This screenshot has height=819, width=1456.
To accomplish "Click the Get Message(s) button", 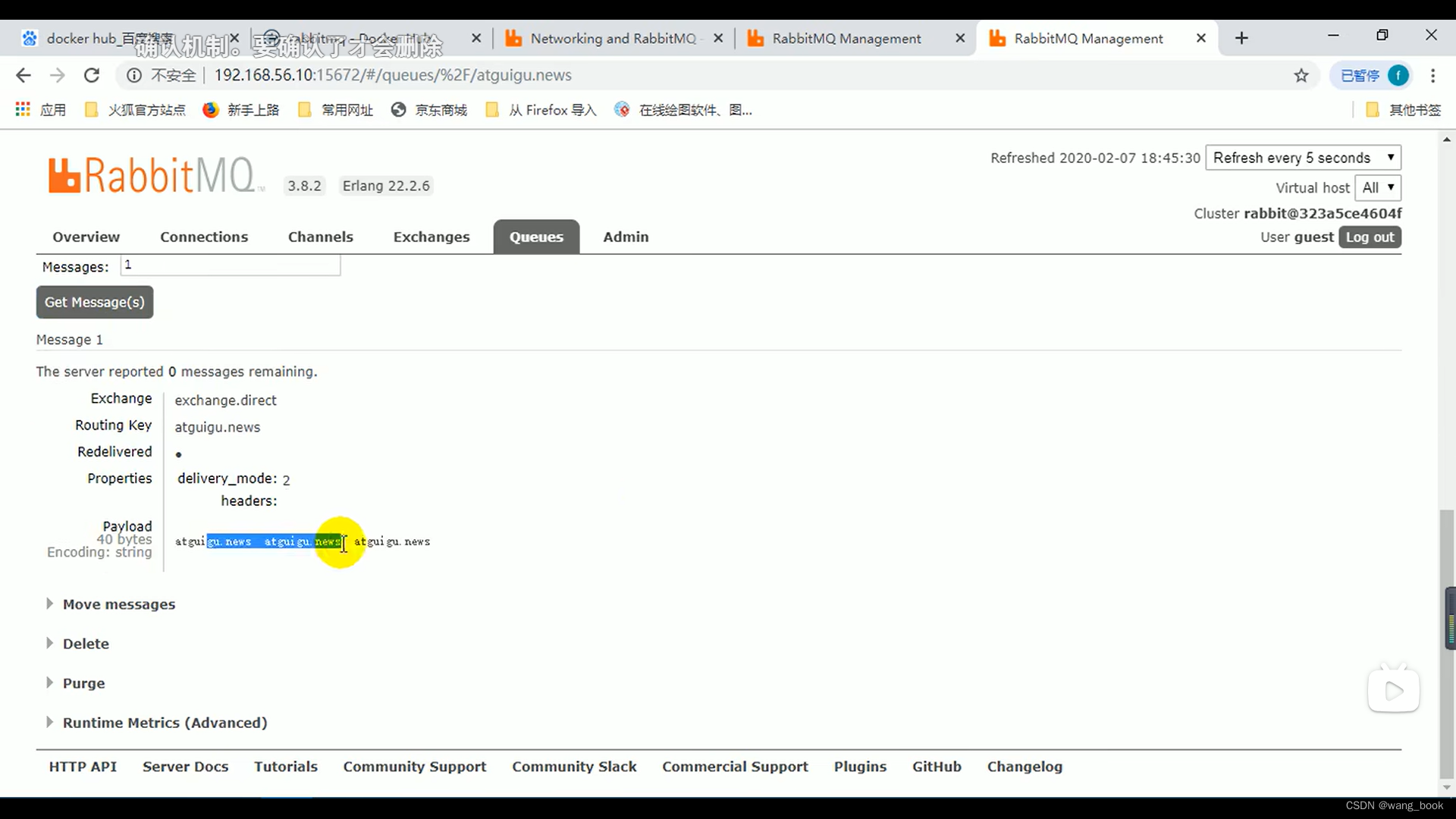I will click(x=95, y=302).
